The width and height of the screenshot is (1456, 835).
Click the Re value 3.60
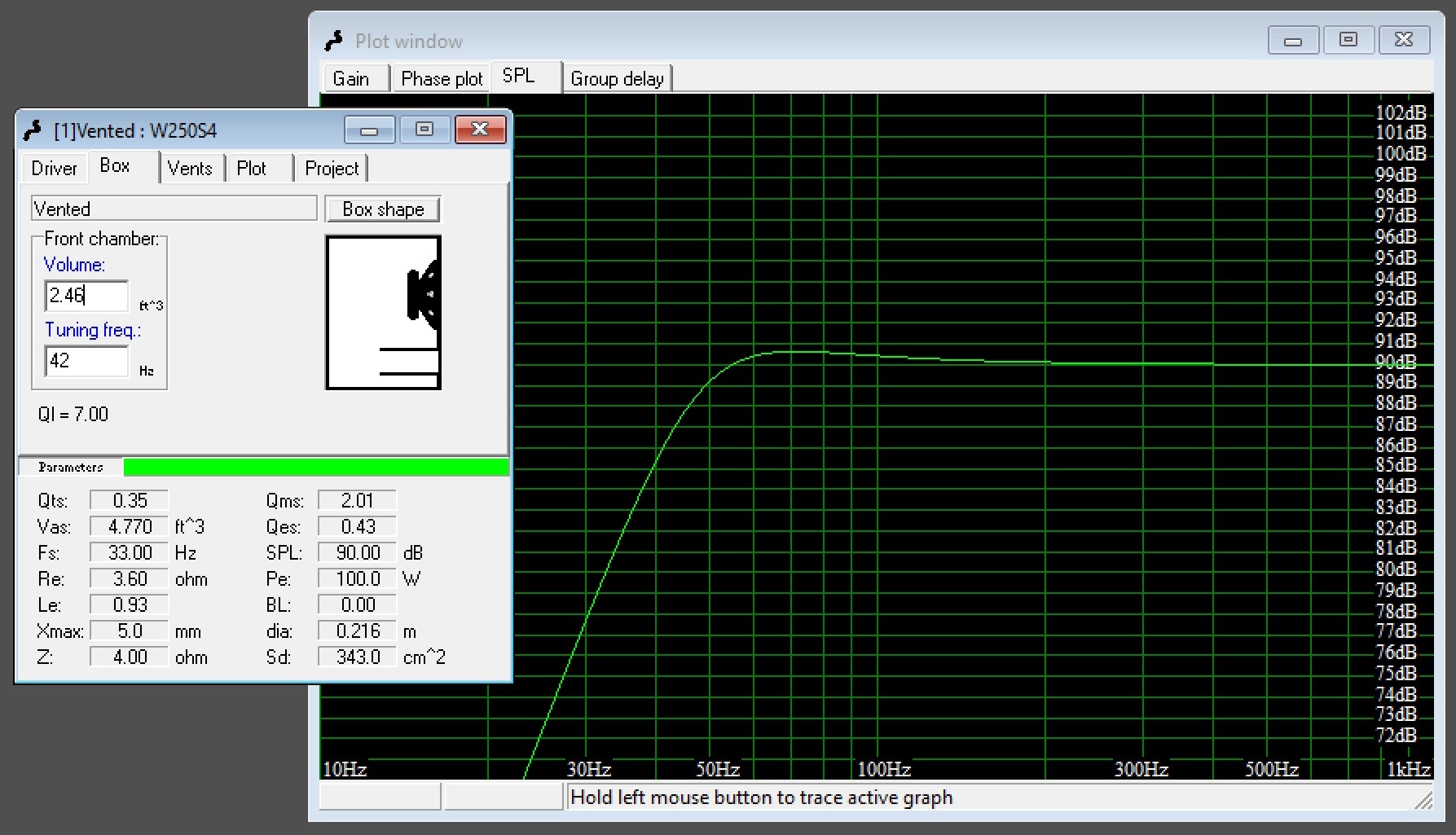130,578
